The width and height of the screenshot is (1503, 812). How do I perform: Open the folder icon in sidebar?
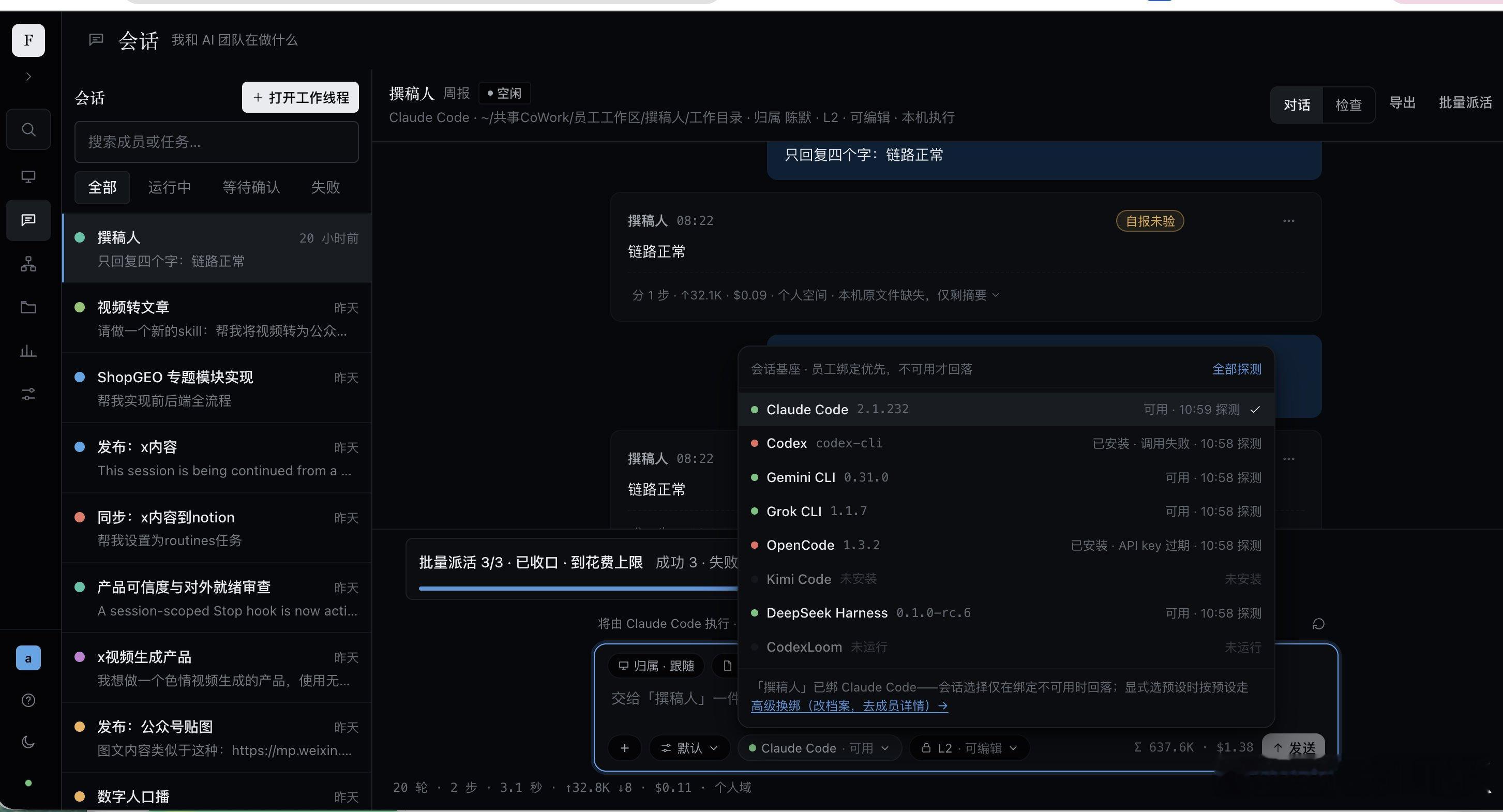click(28, 307)
